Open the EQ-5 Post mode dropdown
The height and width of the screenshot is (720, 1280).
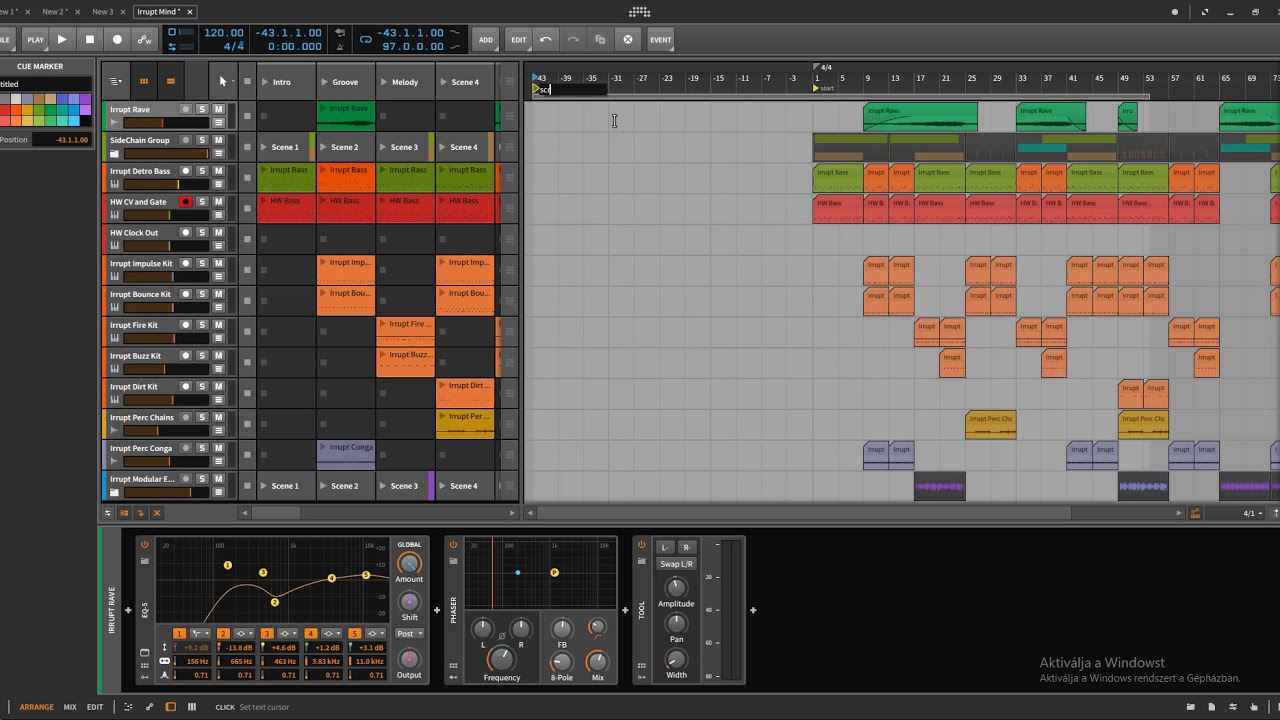coord(409,634)
